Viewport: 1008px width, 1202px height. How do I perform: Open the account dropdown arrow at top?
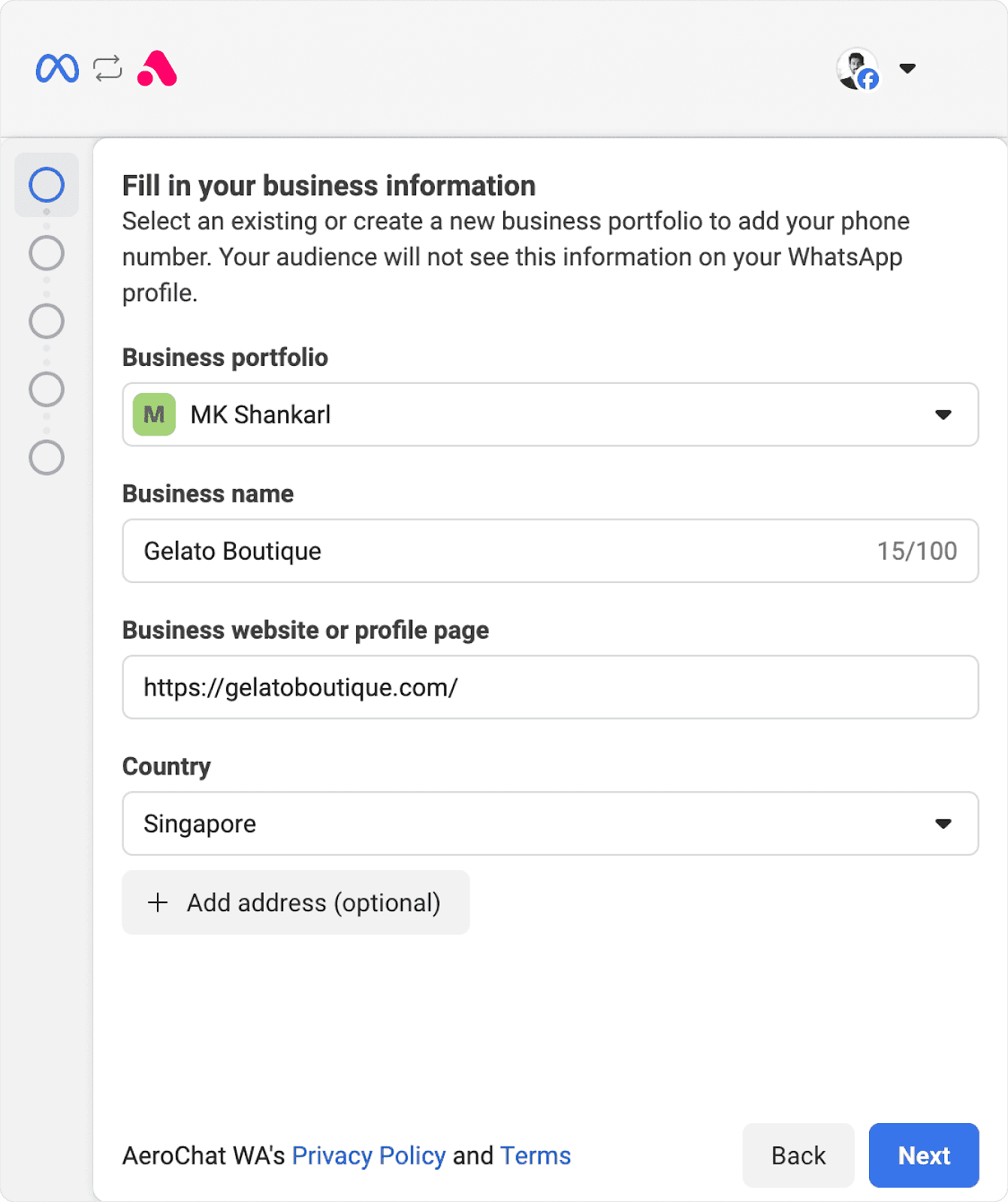(x=907, y=69)
